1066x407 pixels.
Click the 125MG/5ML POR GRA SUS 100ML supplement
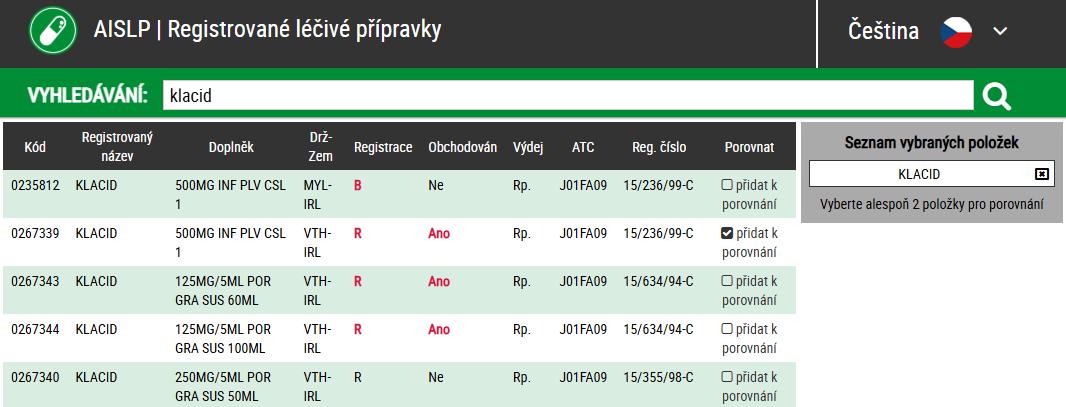(x=224, y=338)
